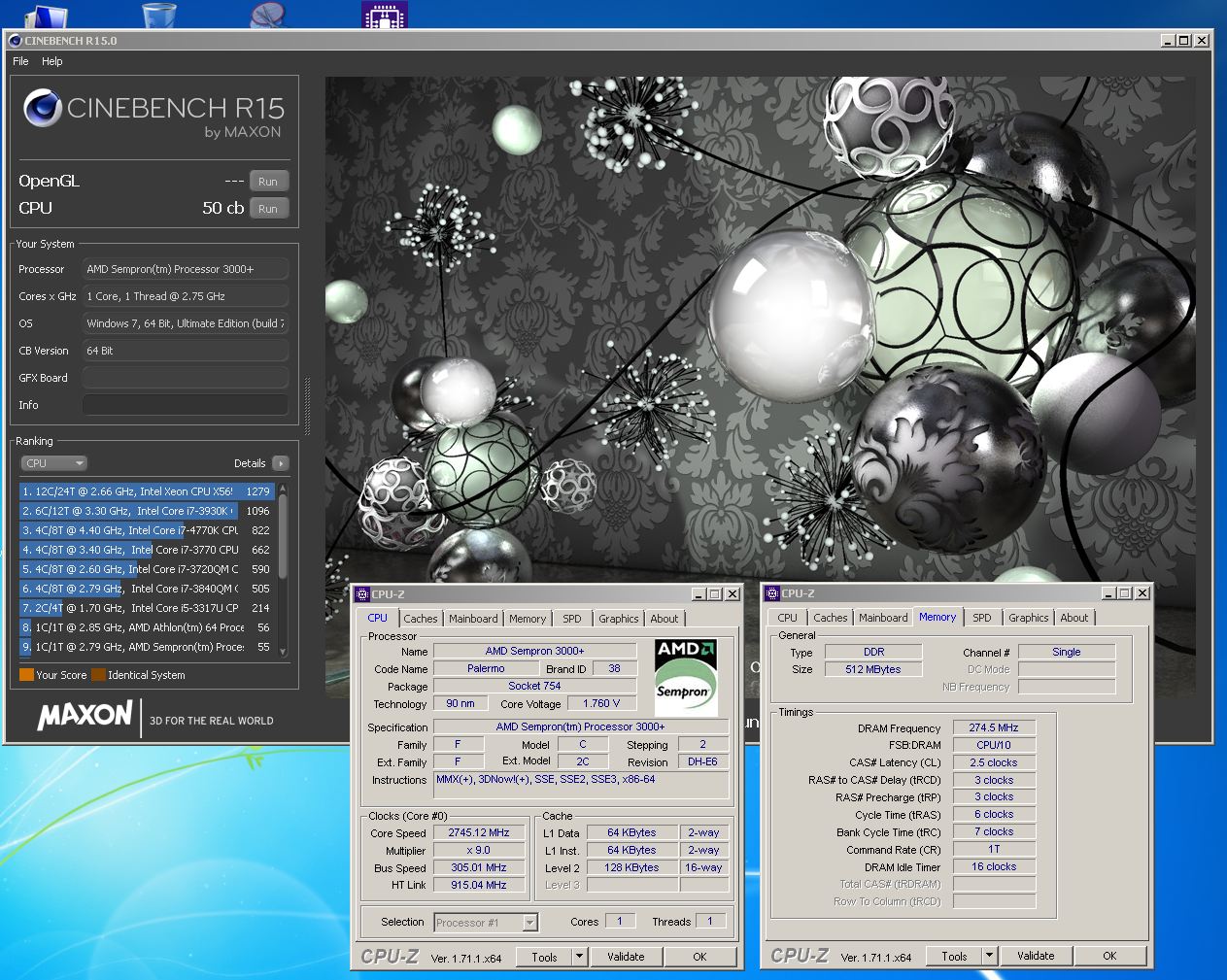Screen dimensions: 1227x980
Task: Select Caches tab in right CPU-Z window
Action: (831, 618)
